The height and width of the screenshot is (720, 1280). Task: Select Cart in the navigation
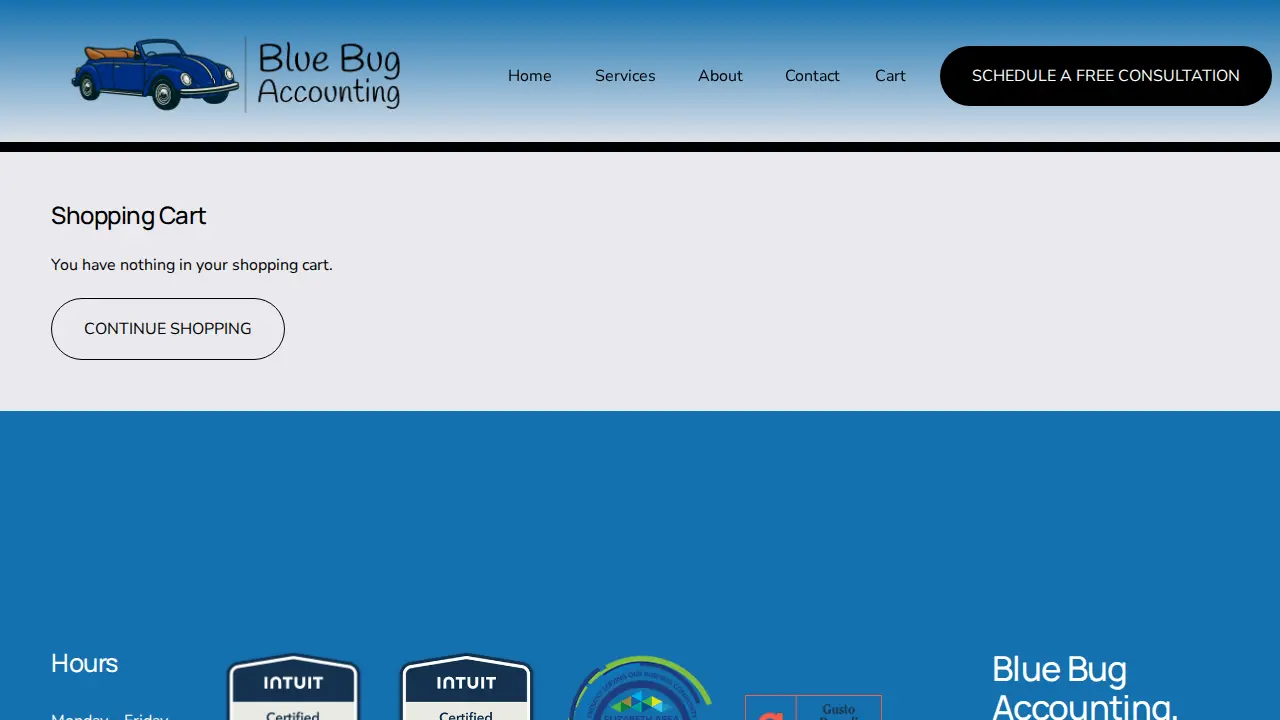890,76
